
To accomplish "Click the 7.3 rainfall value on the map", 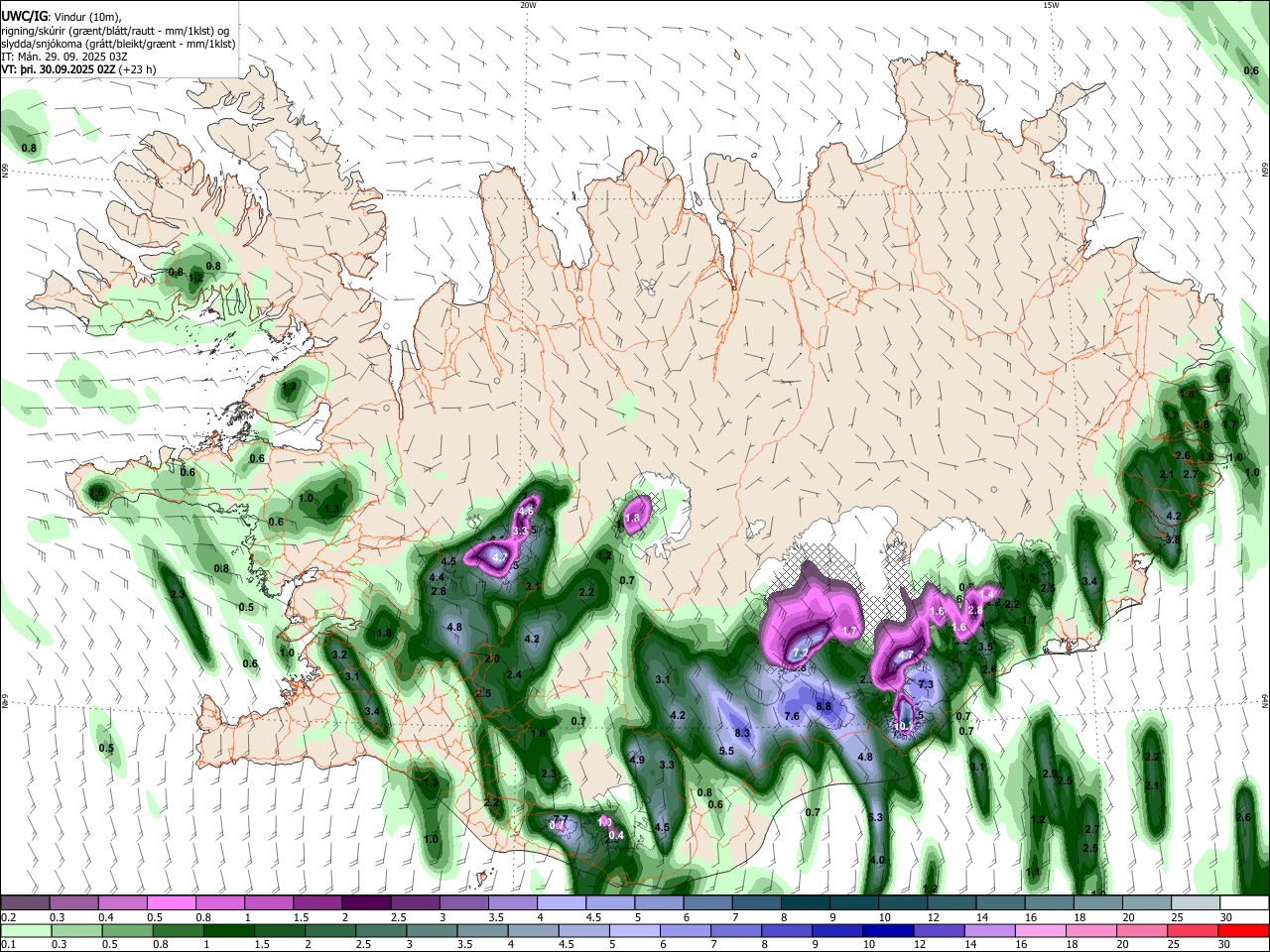I will (x=927, y=684).
